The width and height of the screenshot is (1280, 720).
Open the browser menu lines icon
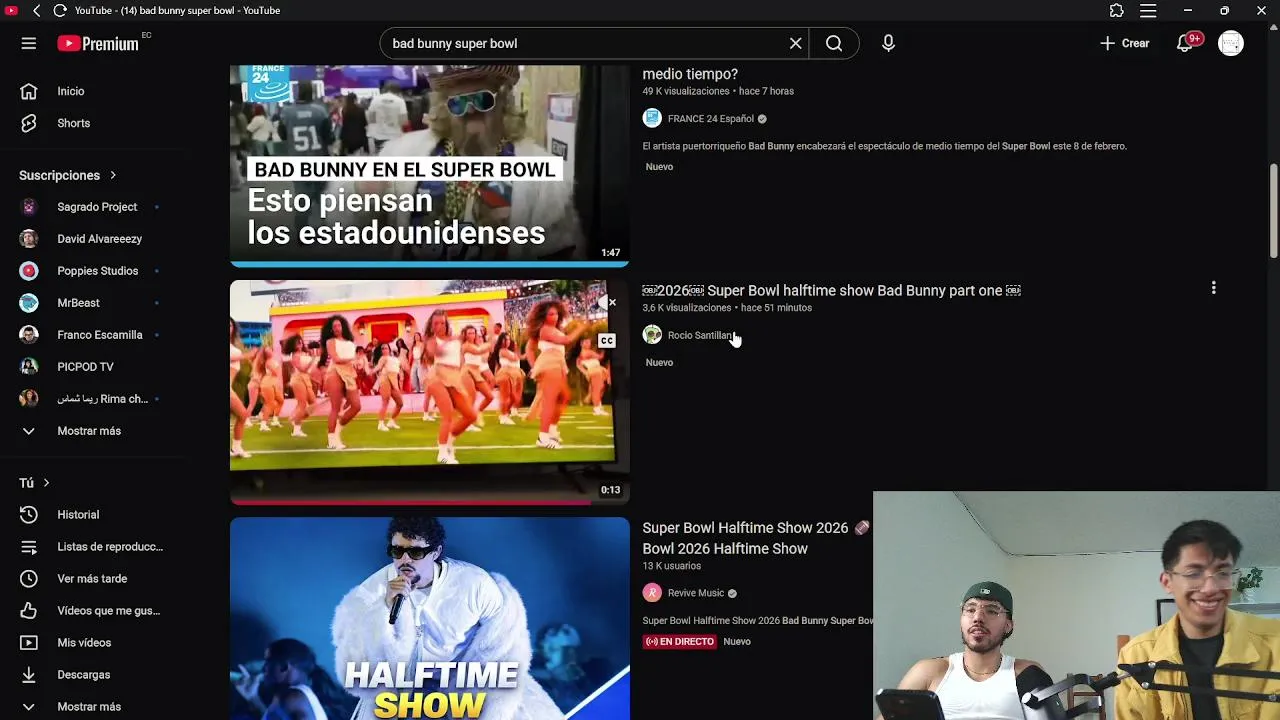pos(1148,10)
